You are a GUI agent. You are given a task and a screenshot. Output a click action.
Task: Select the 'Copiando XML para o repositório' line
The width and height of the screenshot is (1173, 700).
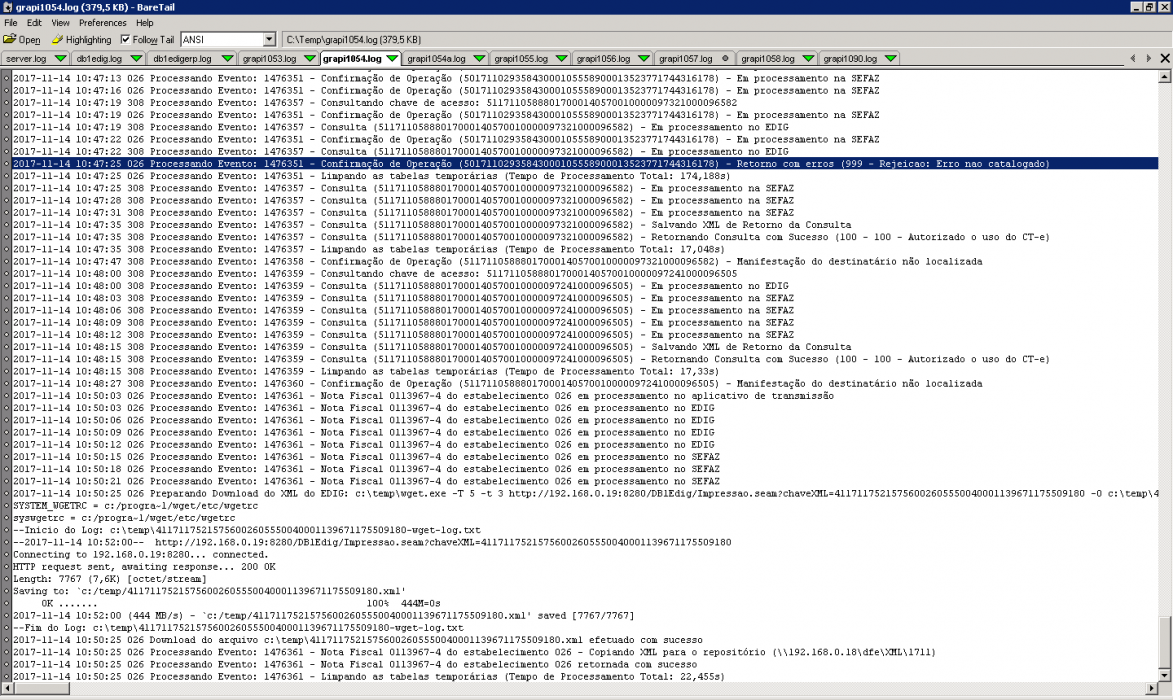click(474, 652)
